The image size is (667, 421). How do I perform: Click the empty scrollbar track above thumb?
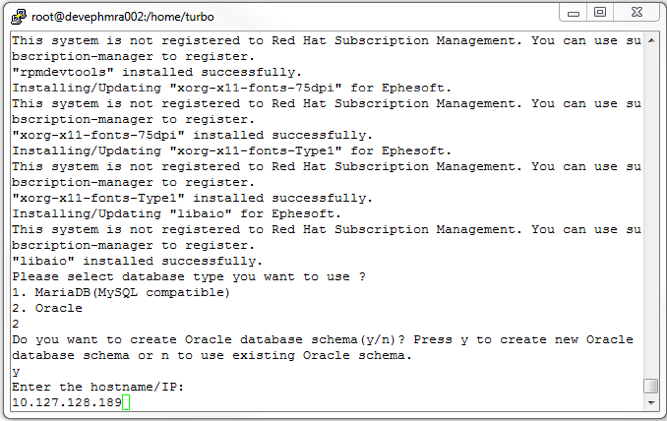[x=651, y=200]
